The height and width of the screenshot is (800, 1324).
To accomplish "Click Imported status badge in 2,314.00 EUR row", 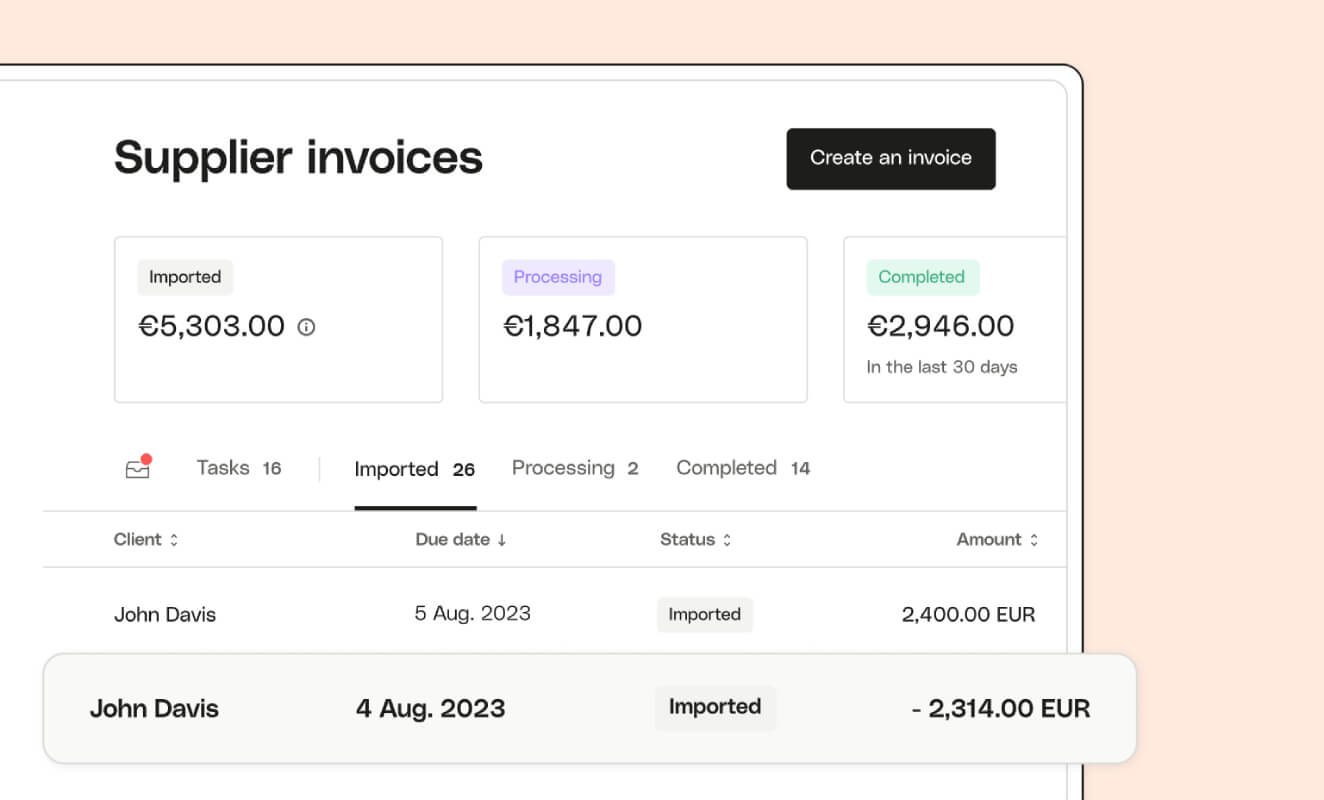I will pyautogui.click(x=715, y=707).
